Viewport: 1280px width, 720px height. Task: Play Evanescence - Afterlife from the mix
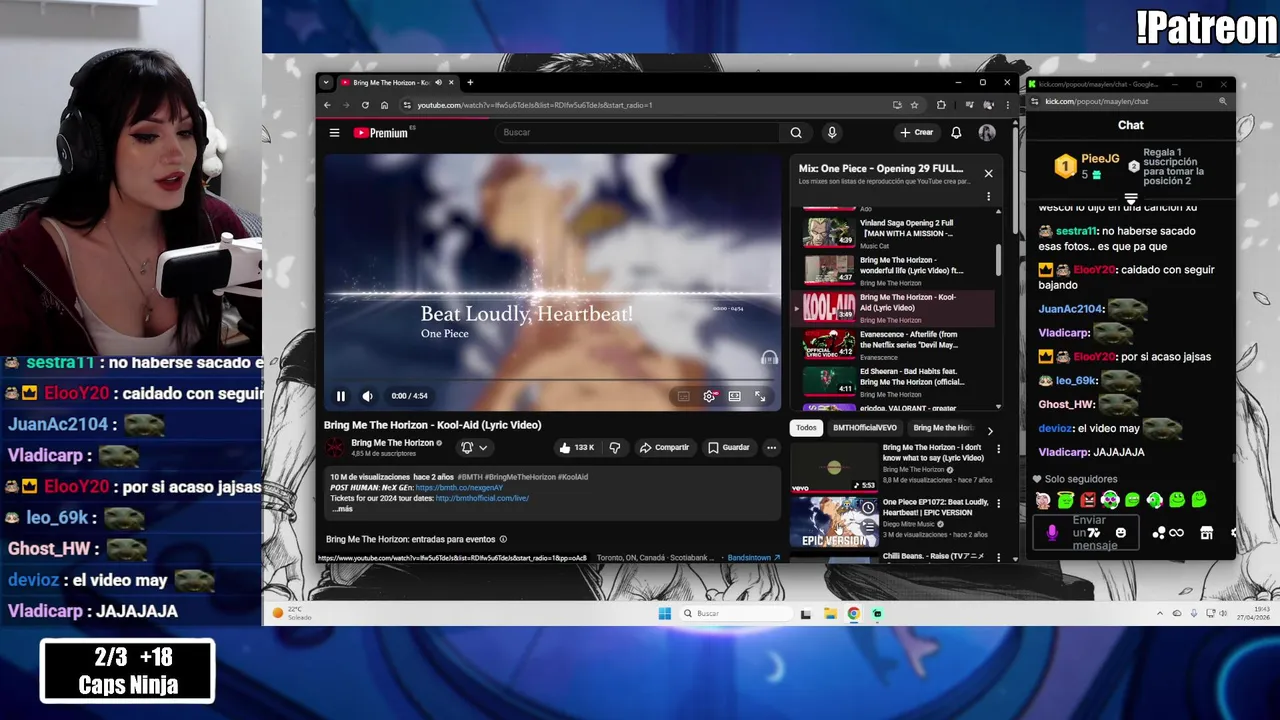tap(897, 345)
